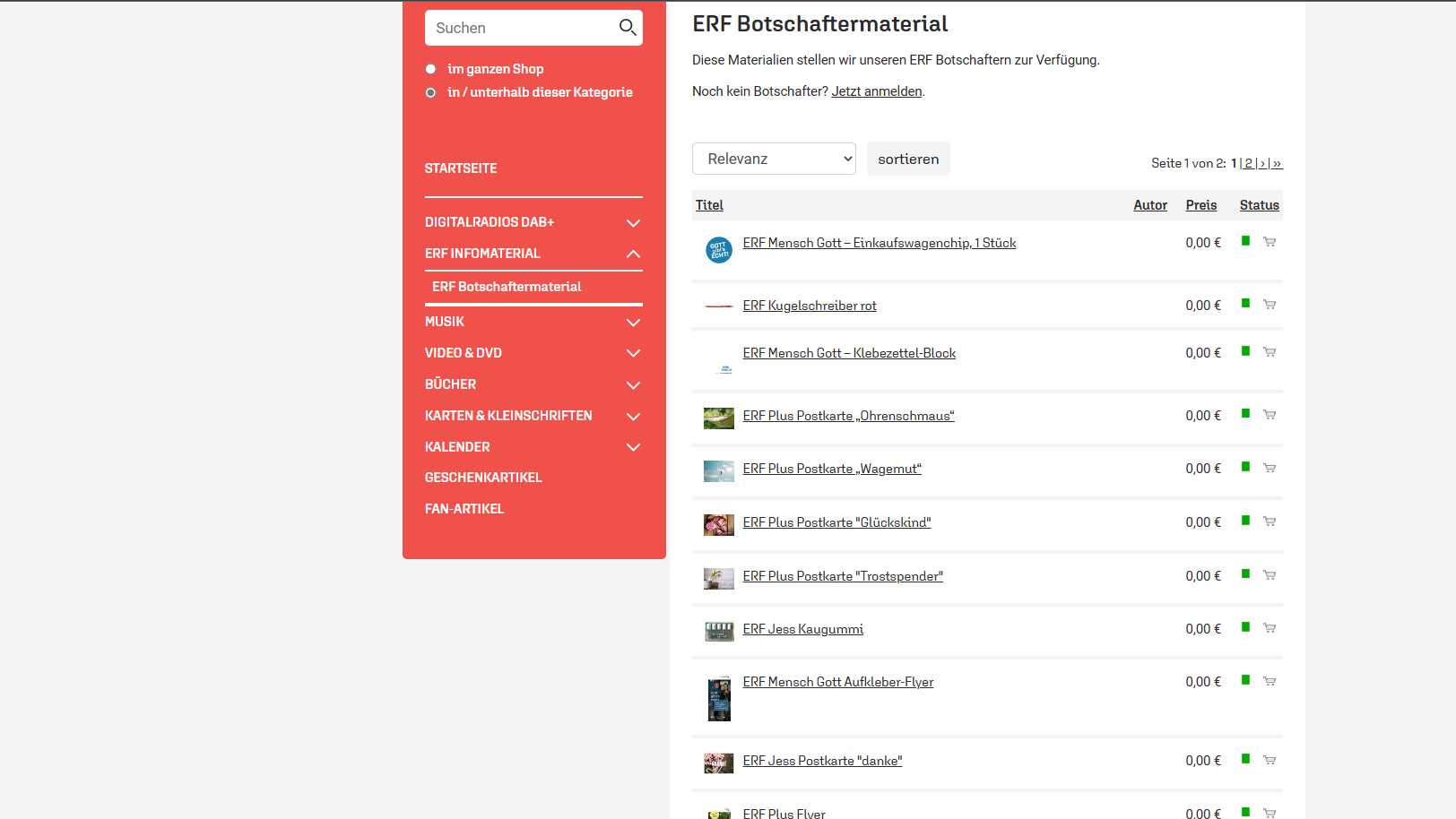Follow the 'Jetzt anmelden' link

click(877, 91)
